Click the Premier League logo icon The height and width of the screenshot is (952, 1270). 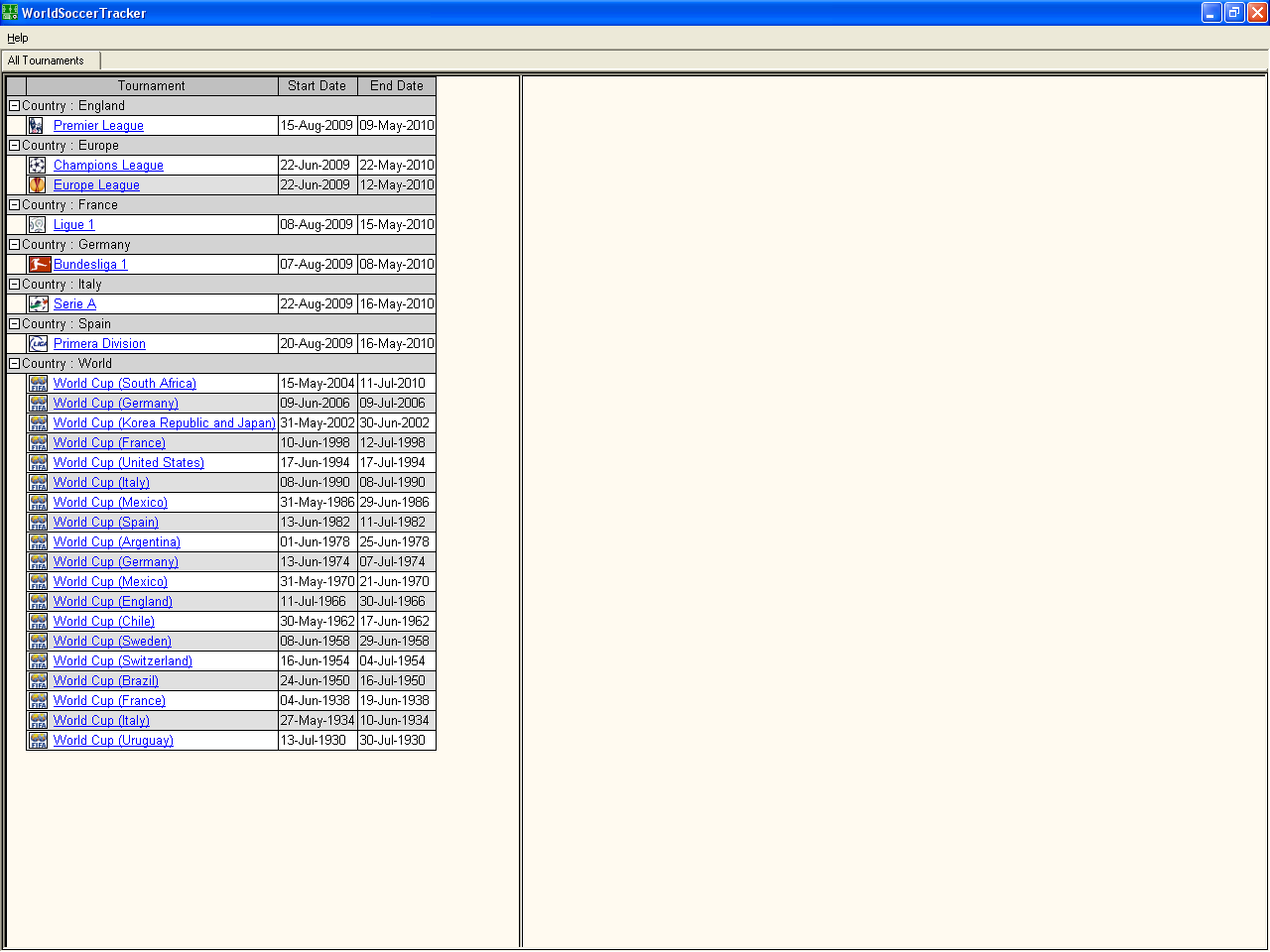click(x=37, y=126)
